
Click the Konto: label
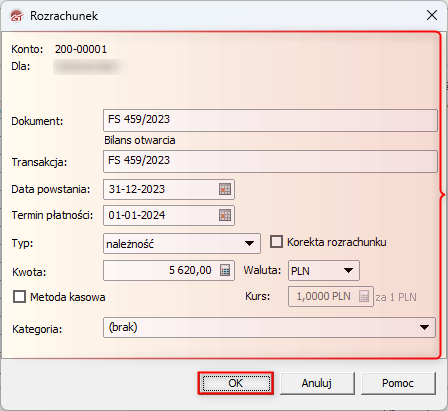pos(27,49)
